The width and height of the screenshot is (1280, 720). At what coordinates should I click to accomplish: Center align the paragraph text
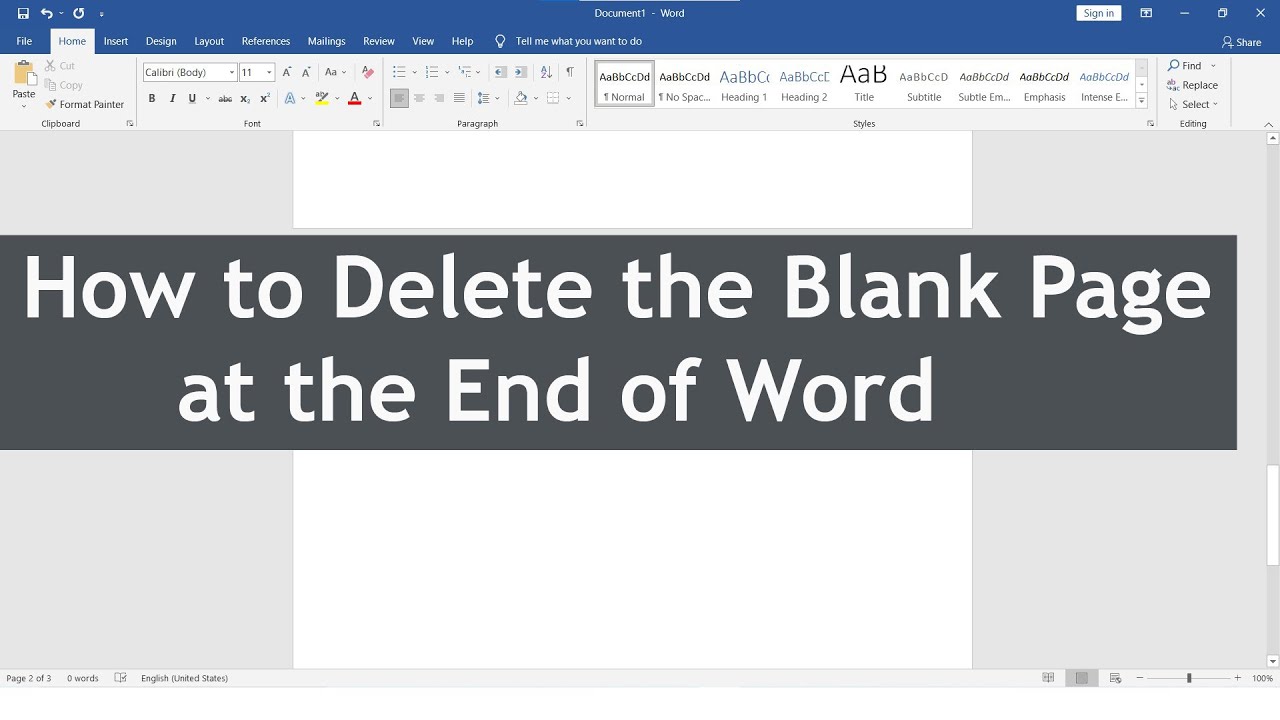(419, 98)
